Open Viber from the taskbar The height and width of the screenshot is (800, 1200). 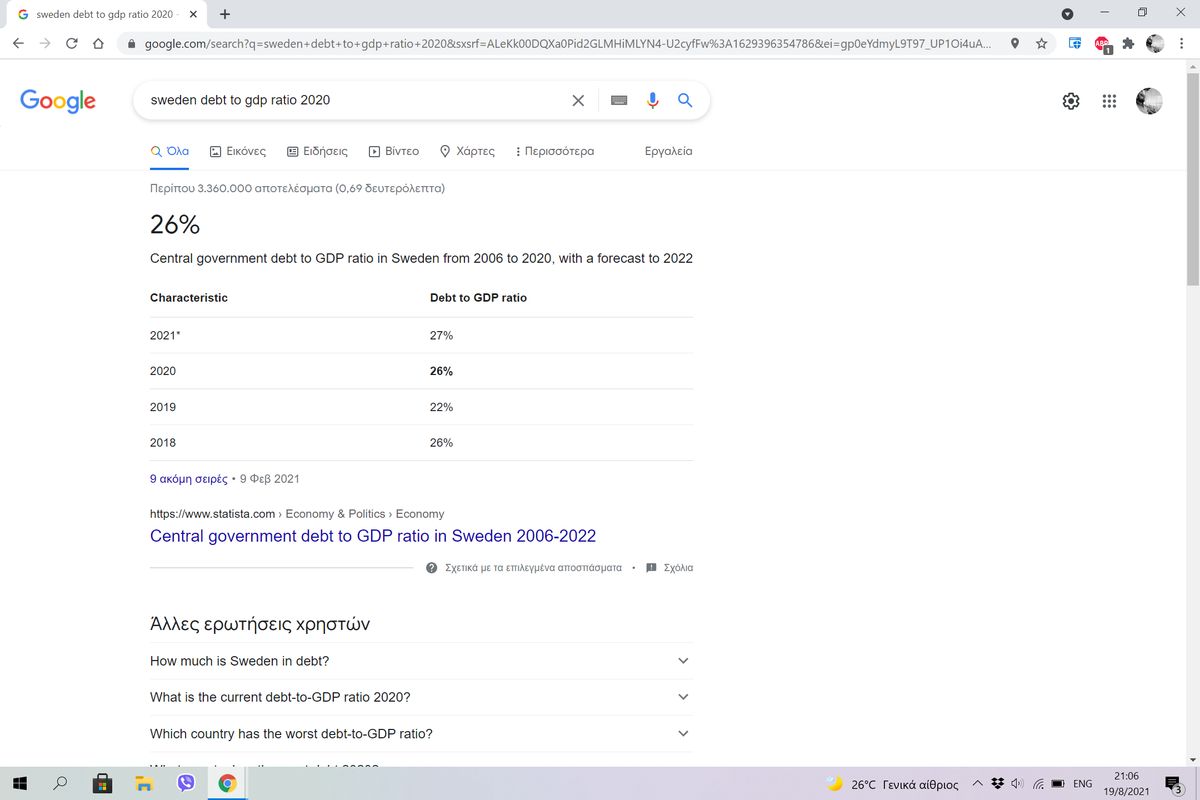[x=186, y=784]
